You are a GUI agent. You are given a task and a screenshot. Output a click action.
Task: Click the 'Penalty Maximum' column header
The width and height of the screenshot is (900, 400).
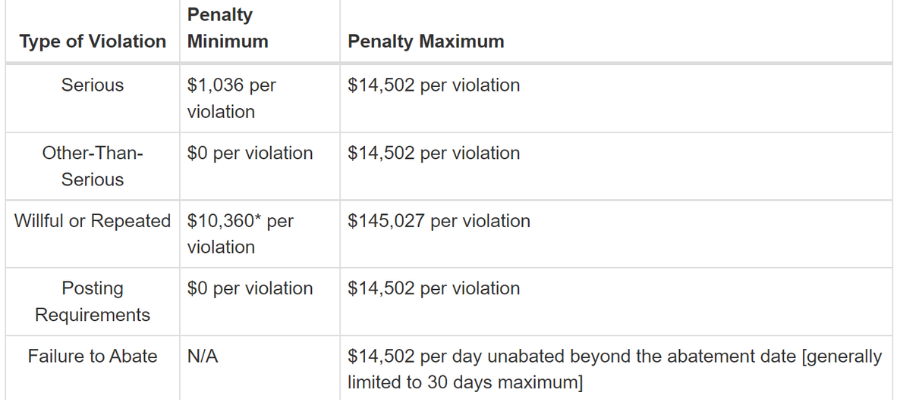(426, 41)
